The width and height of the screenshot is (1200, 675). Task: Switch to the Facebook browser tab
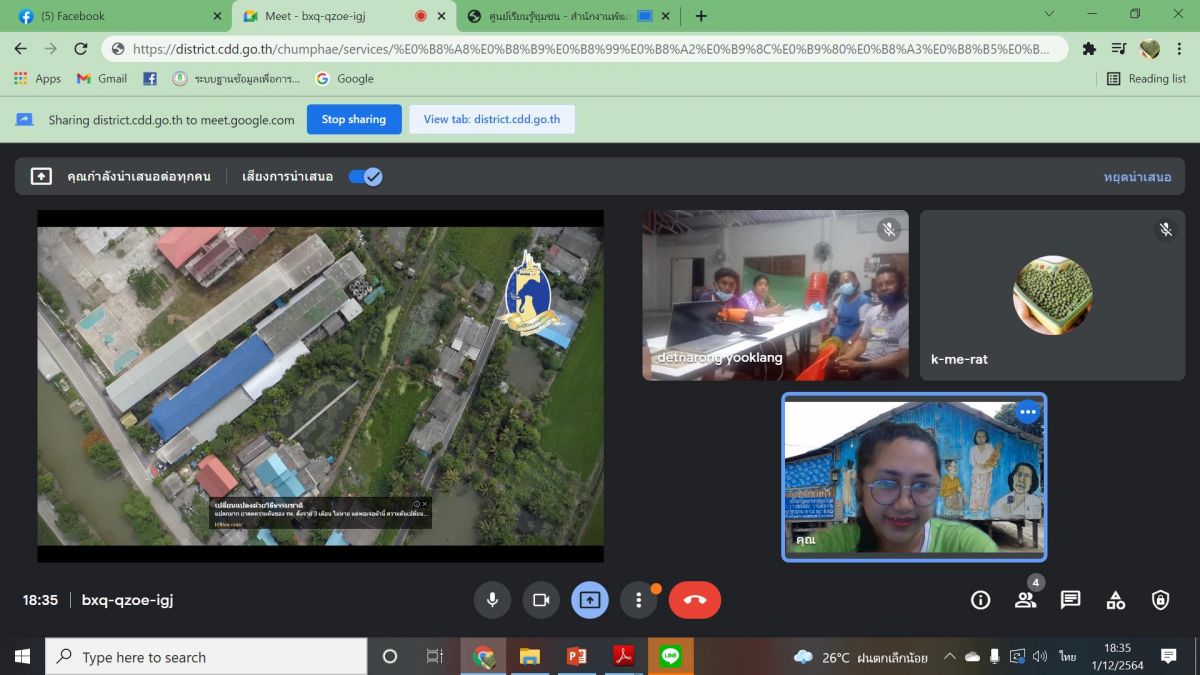click(115, 16)
